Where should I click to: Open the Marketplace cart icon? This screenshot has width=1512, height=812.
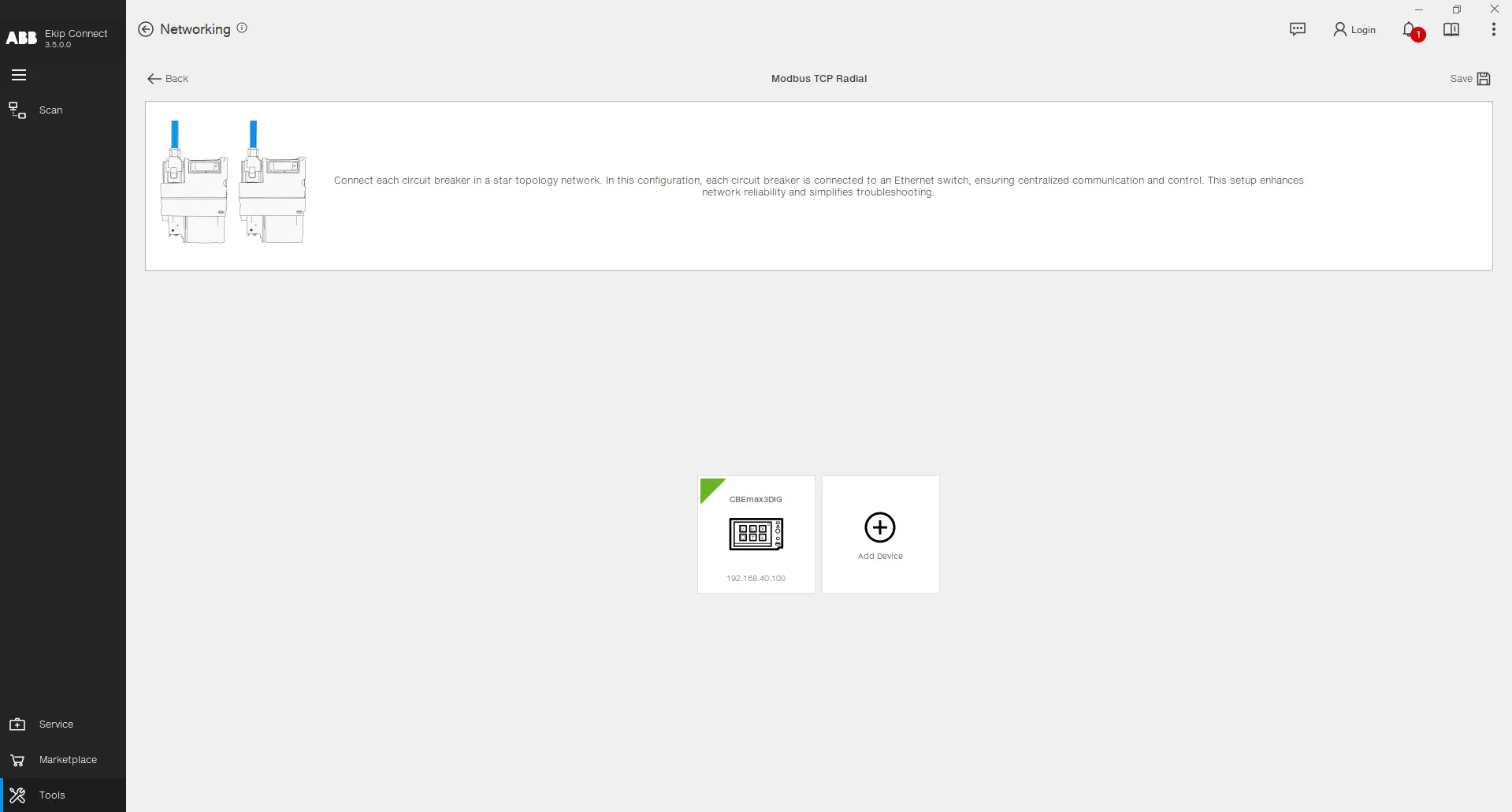(x=17, y=759)
